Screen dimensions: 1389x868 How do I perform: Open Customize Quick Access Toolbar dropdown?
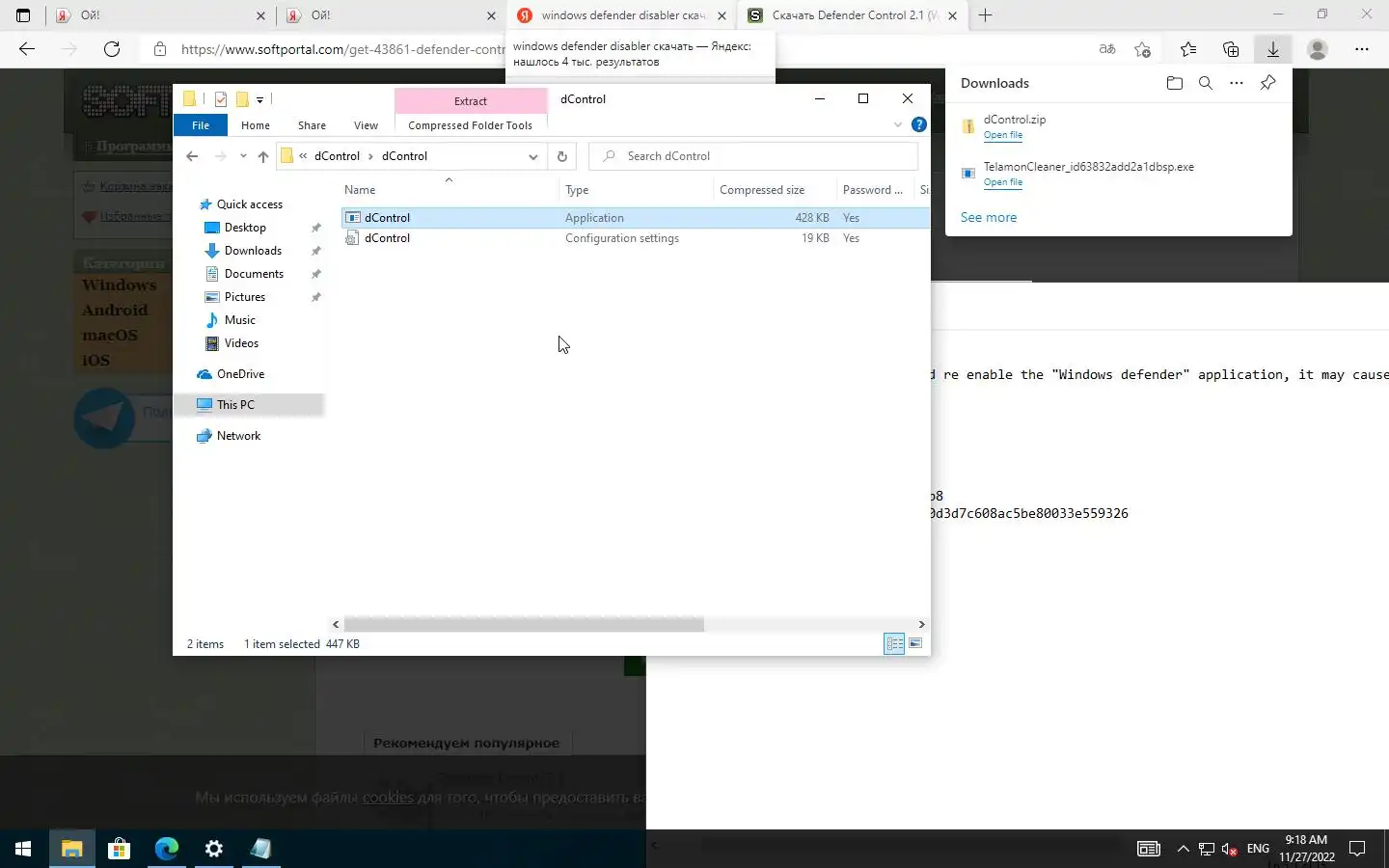coord(259,99)
